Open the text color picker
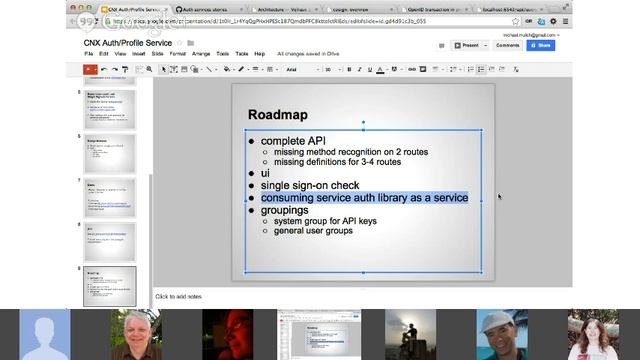This screenshot has height=360, width=640. point(380,70)
